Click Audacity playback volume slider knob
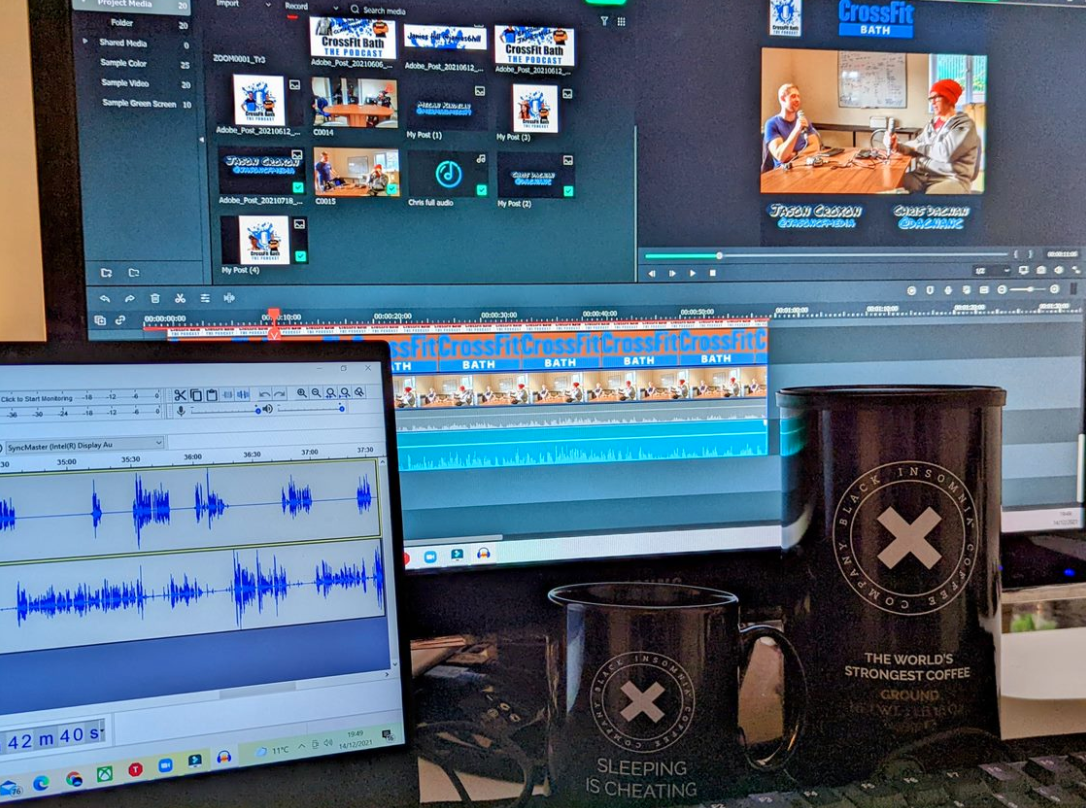This screenshot has height=808, width=1086. click(341, 409)
